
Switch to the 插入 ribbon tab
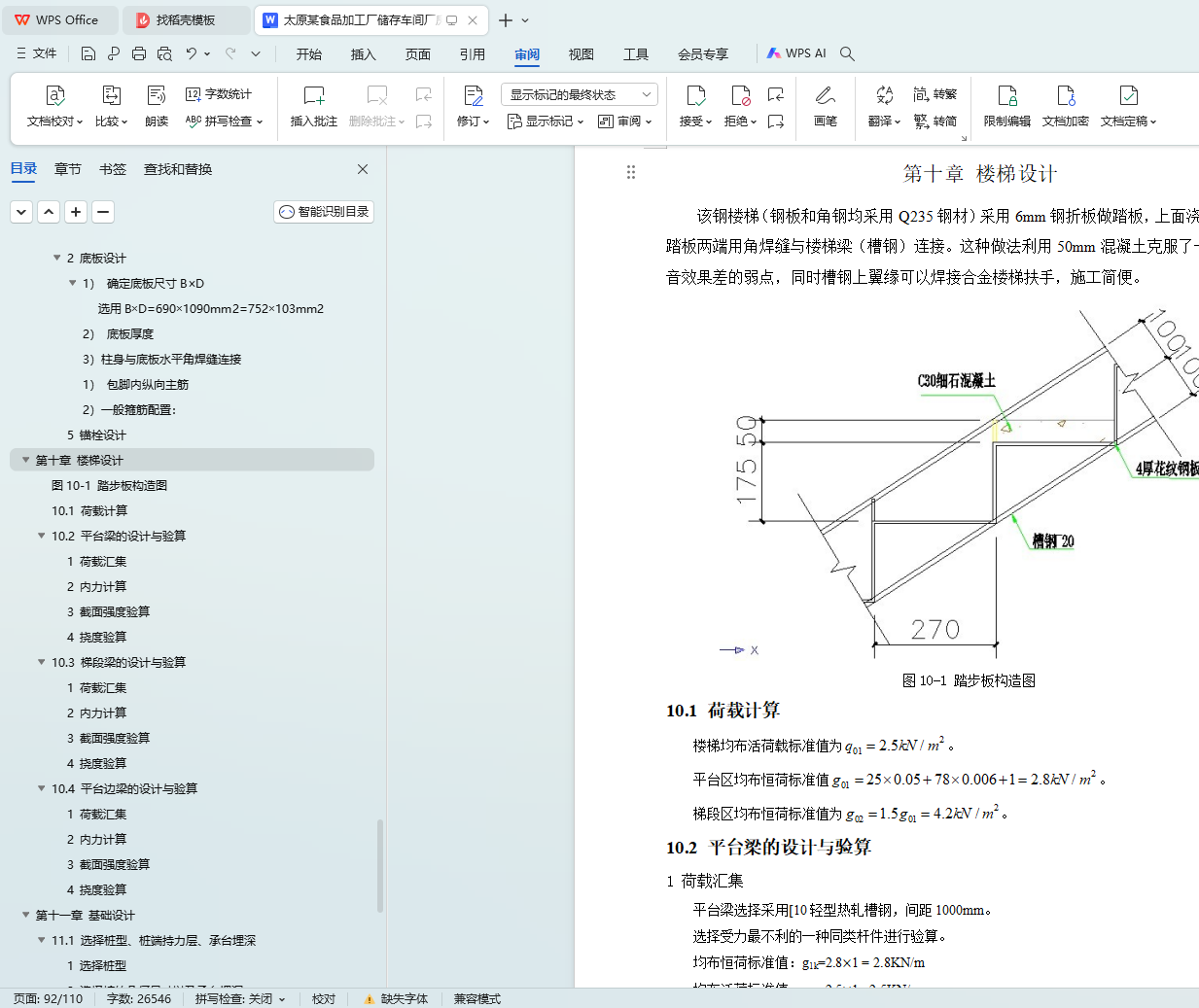tap(364, 54)
